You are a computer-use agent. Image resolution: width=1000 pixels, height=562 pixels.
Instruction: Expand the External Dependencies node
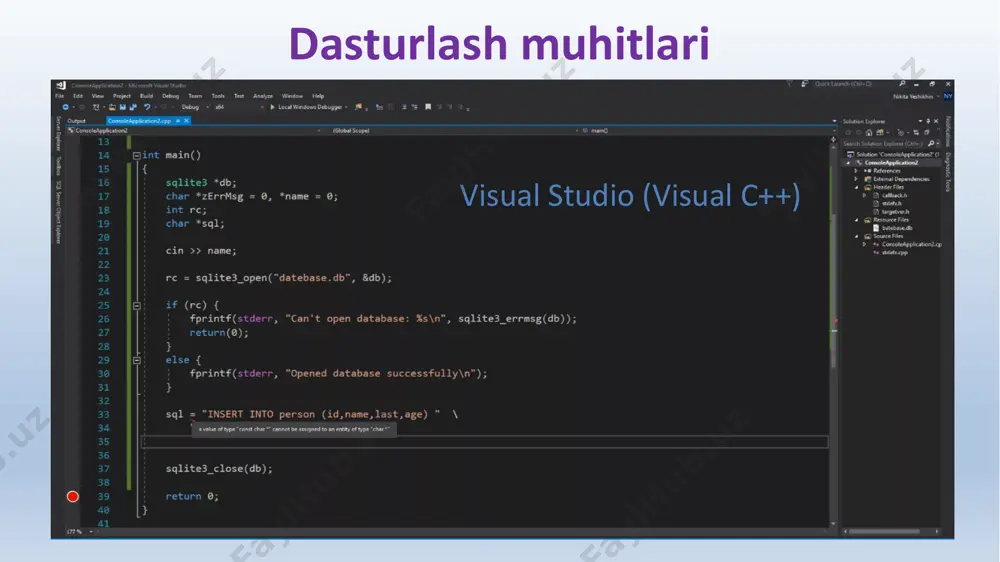(856, 179)
